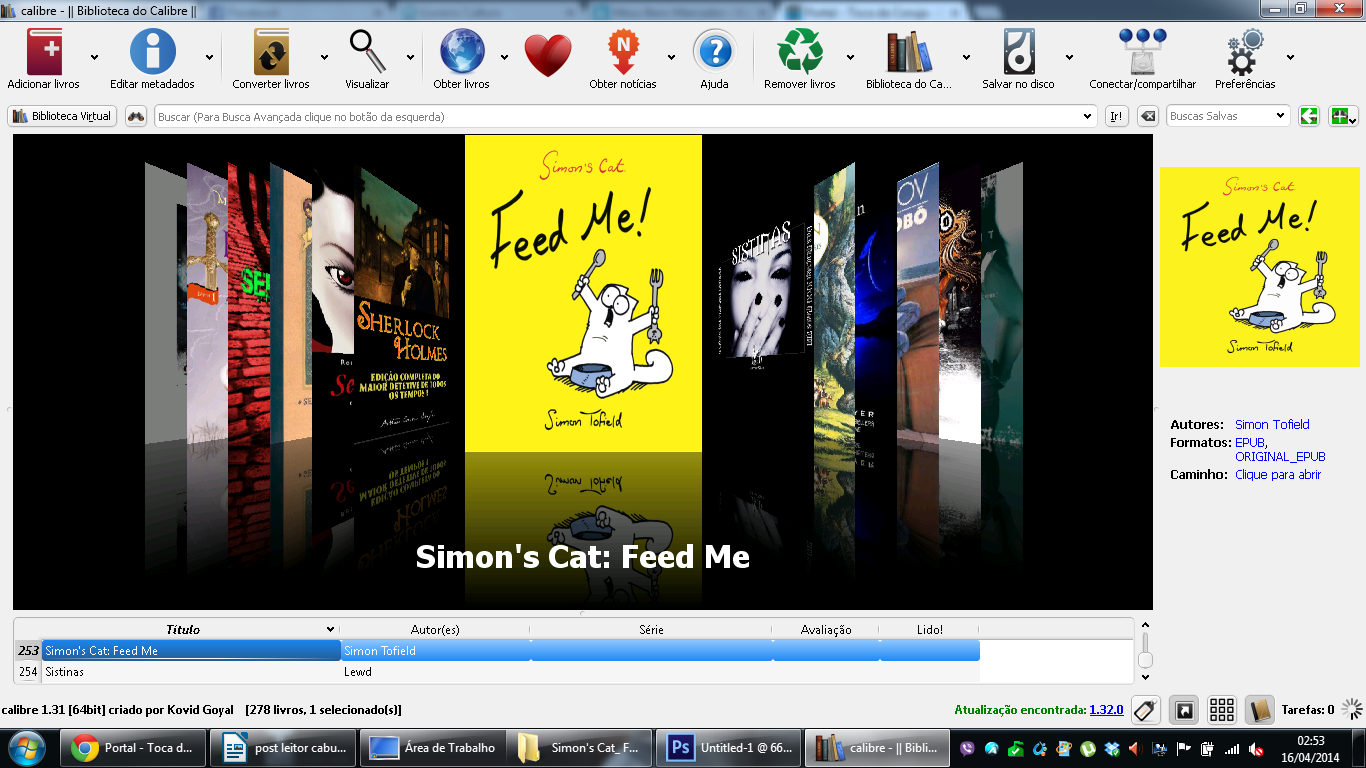
Task: Click the Simon Tofield author link
Action: coord(1272,424)
